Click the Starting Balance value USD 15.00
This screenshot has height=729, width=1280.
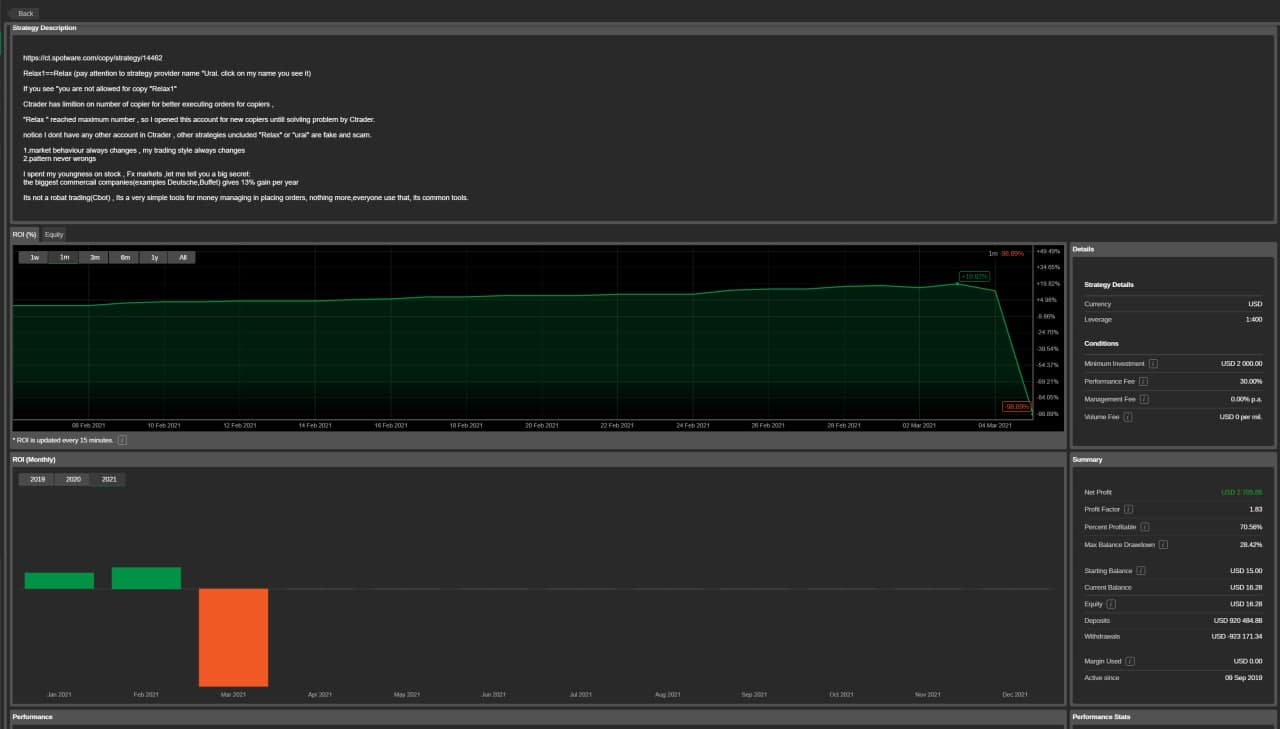click(1246, 571)
